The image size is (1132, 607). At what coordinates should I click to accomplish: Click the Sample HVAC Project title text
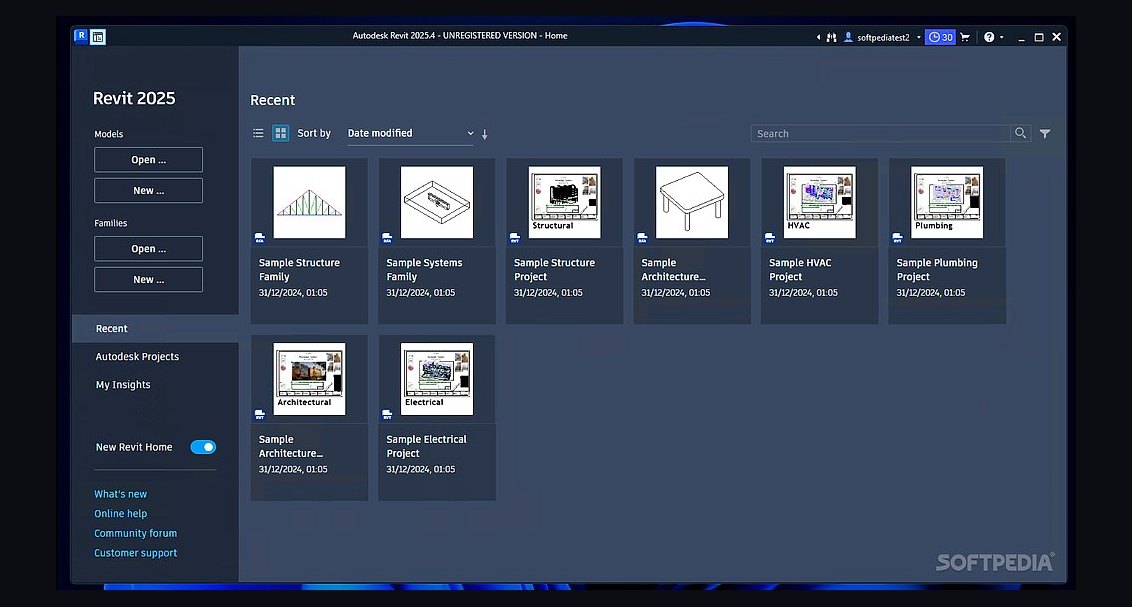click(800, 270)
